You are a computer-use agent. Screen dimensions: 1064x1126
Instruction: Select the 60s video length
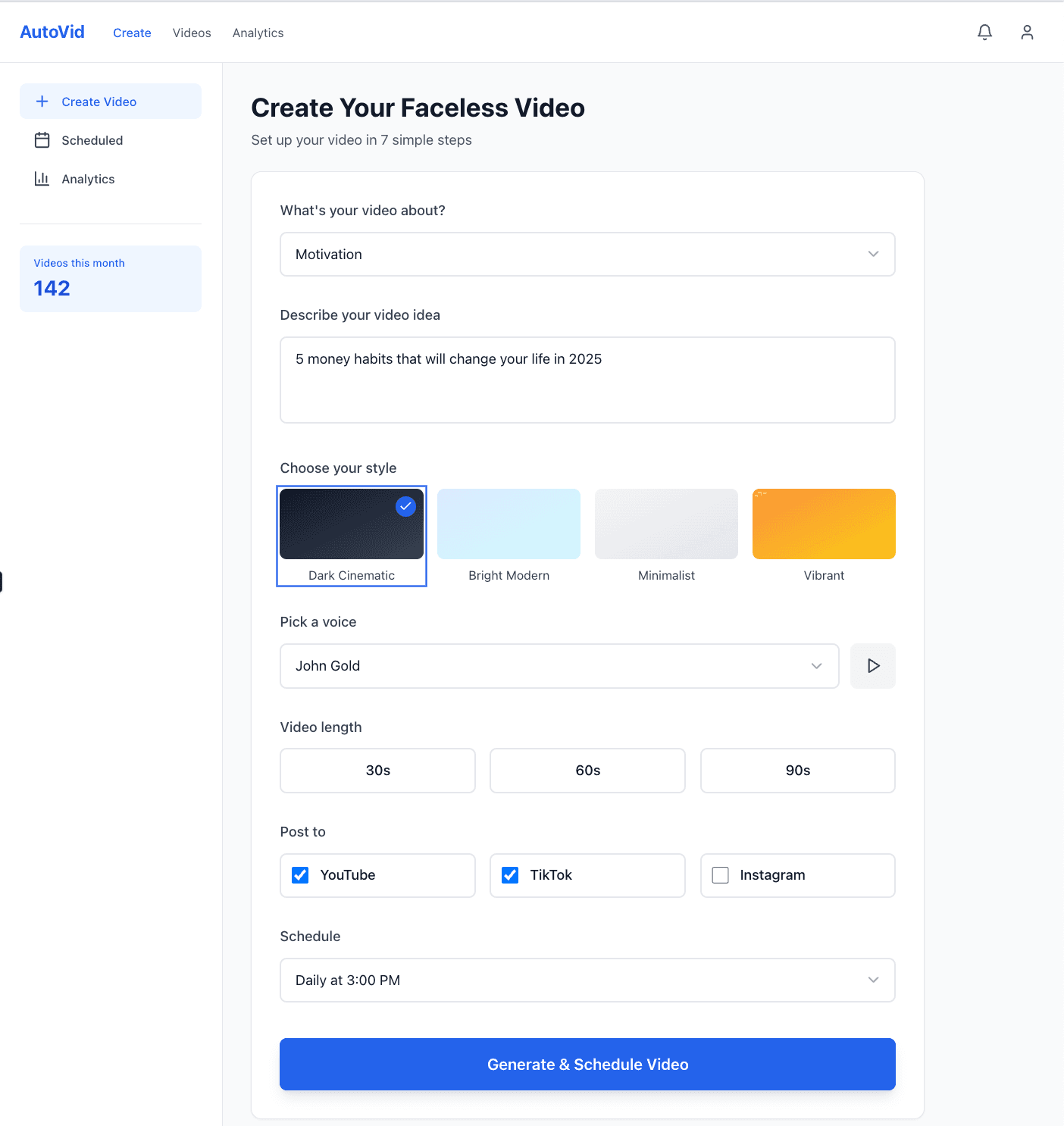(587, 770)
